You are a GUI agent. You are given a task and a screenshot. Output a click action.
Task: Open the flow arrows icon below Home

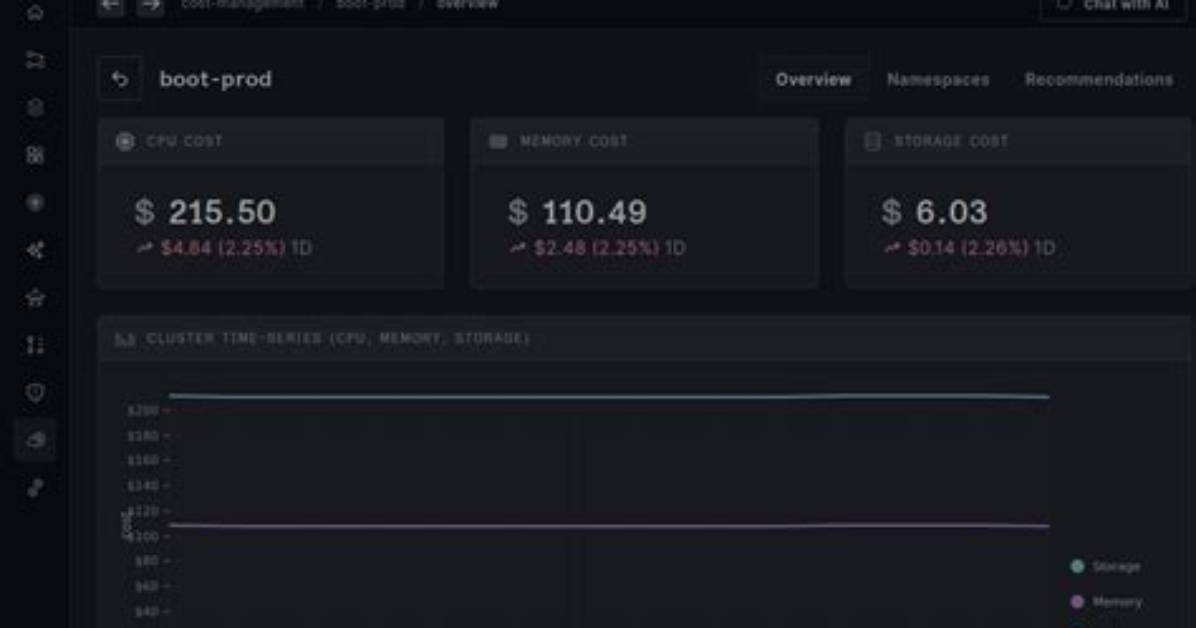coord(35,60)
